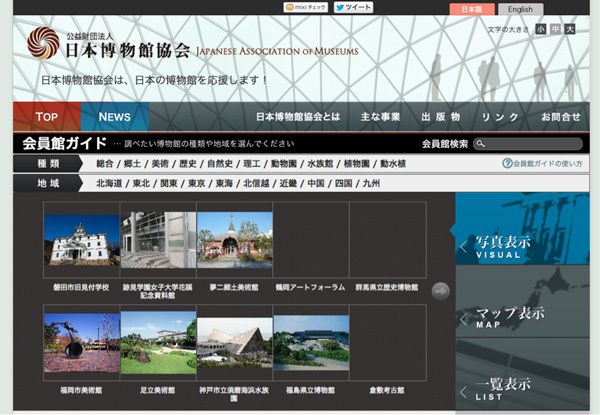Click the Twitter tweet button
Viewport: 600px width, 415px height.
click(x=354, y=7)
